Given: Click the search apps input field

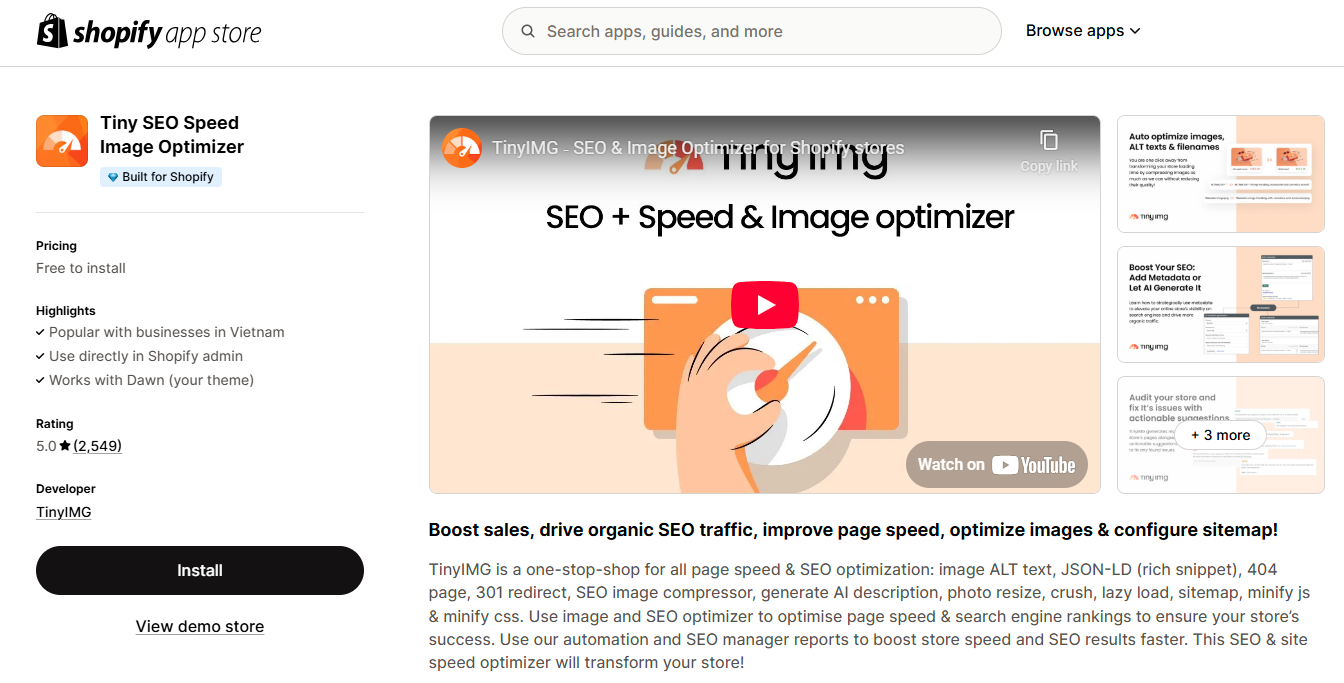Looking at the screenshot, I should [751, 30].
